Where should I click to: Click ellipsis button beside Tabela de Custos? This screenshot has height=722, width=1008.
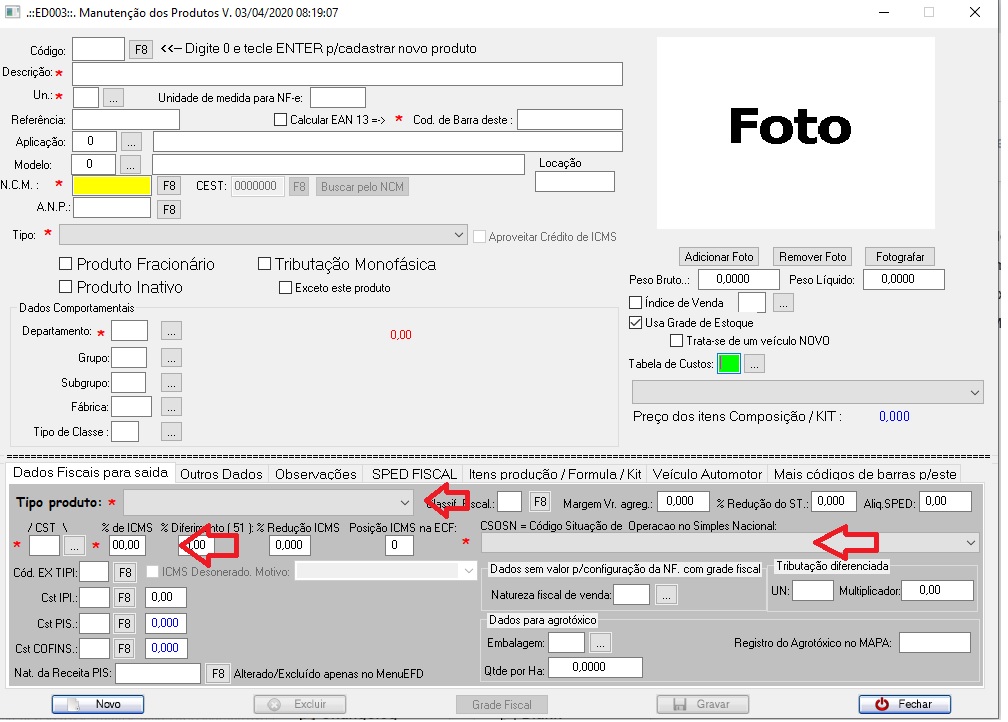pos(755,365)
